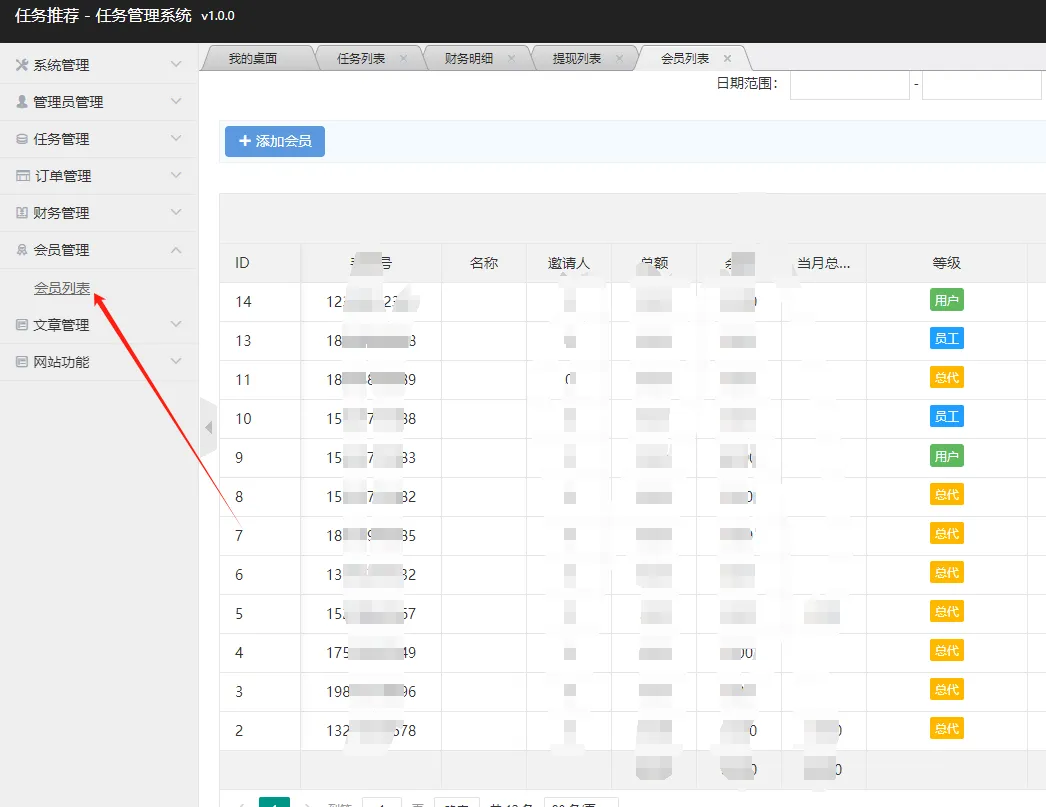Viewport: 1046px width, 807px height.
Task: Click the 总代 badge in row ID 2
Action: click(947, 729)
